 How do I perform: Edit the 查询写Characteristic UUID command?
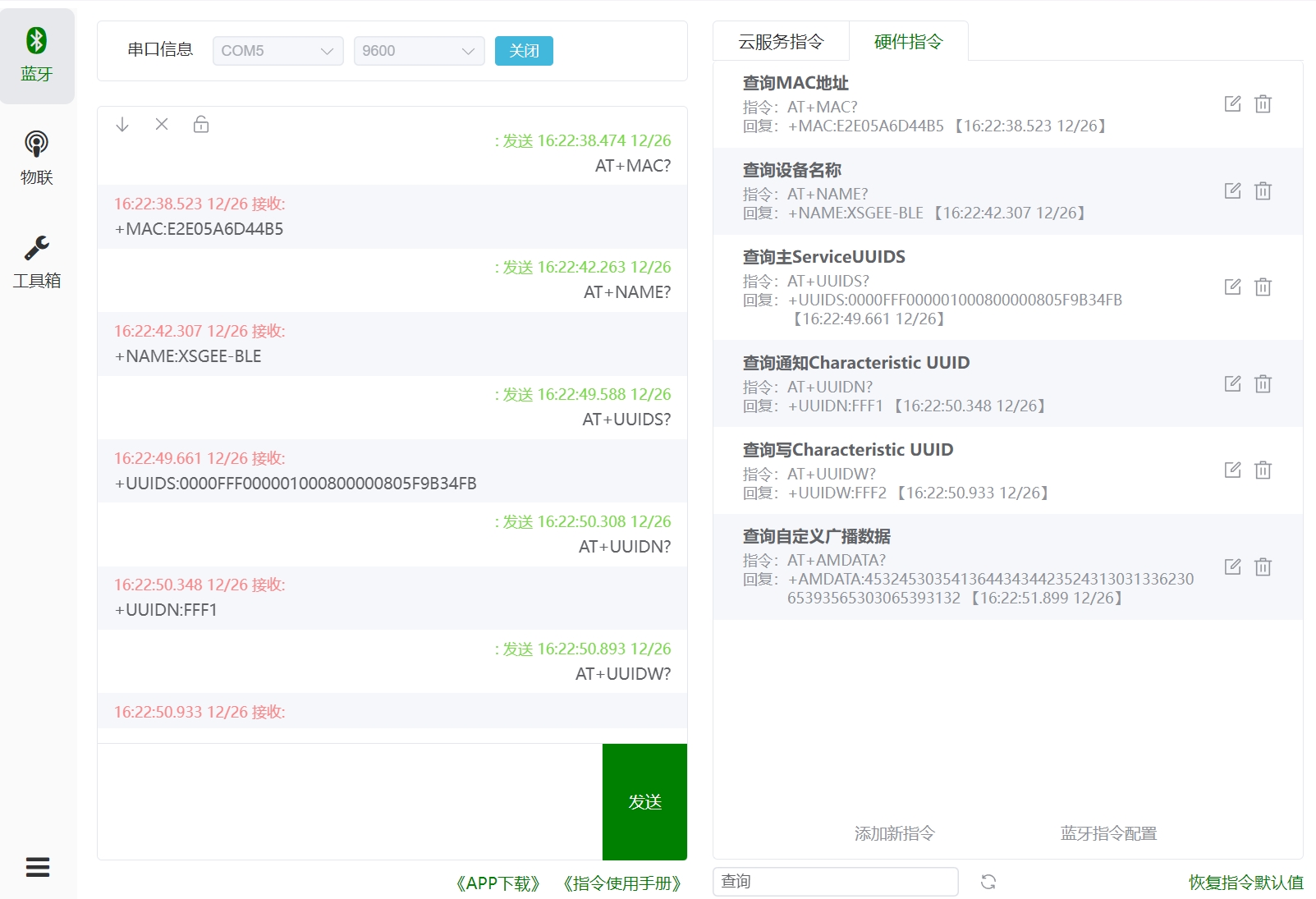point(1232,470)
